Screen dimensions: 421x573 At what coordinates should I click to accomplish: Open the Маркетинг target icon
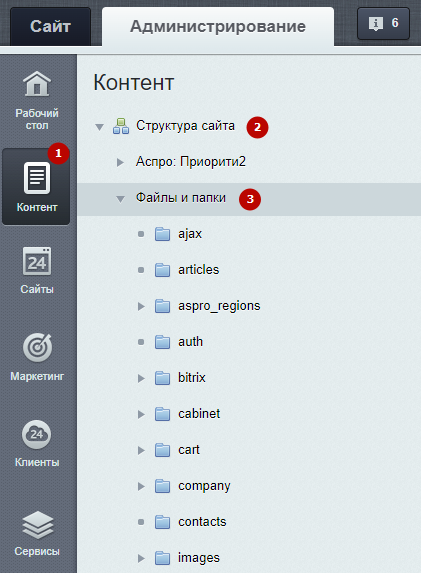click(x=37, y=347)
